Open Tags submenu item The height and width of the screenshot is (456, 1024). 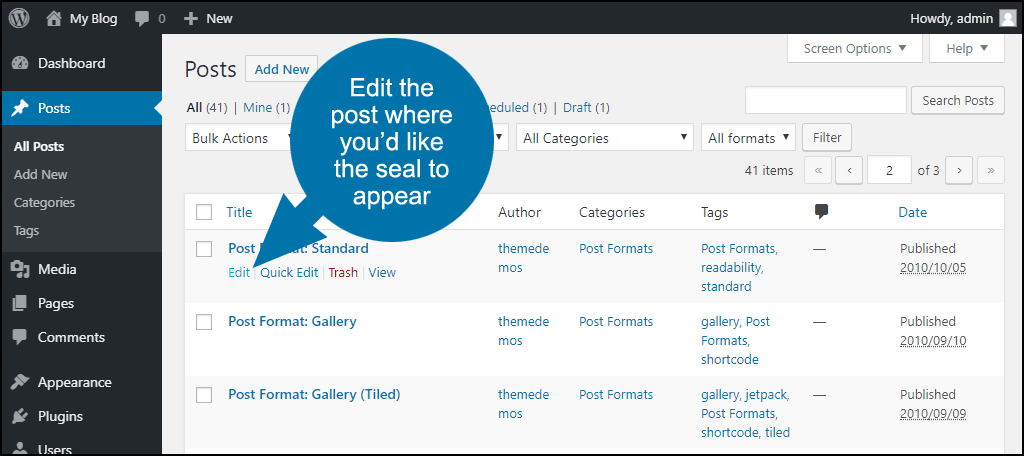pyautogui.click(x=26, y=231)
